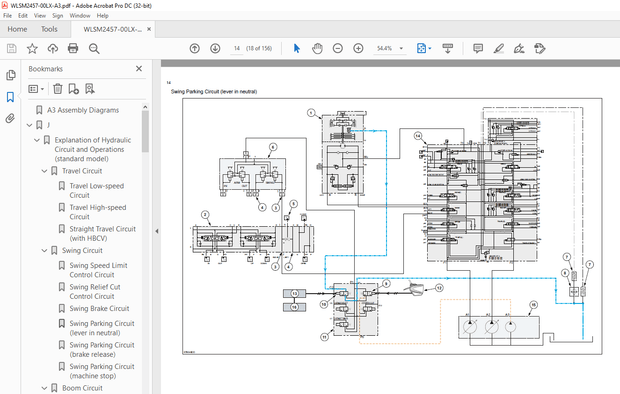Collapse the Travel Circuit bookmark group
The width and height of the screenshot is (620, 394).
click(44, 171)
